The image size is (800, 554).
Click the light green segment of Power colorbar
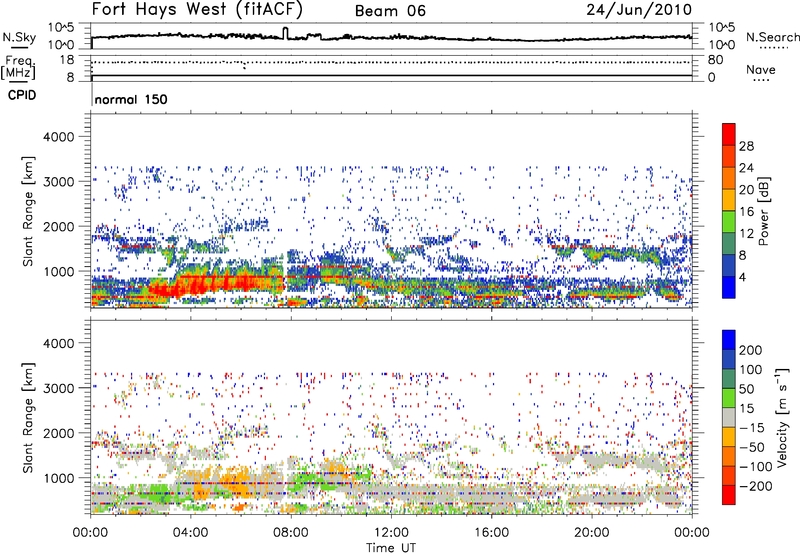click(729, 222)
